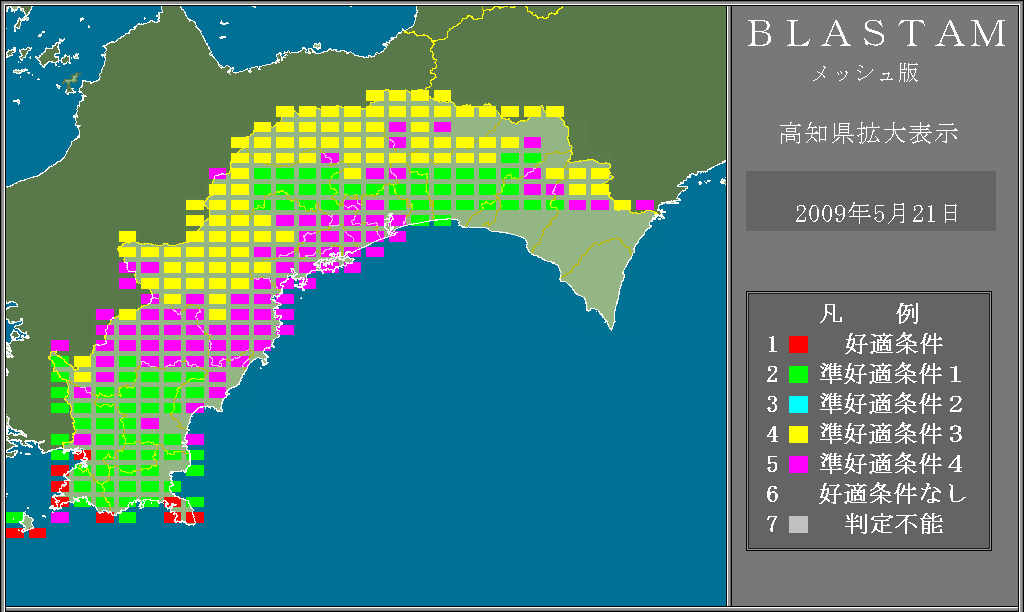The width and height of the screenshot is (1024, 612).
Task: Click the date 2009年5月21日
Action: point(876,213)
